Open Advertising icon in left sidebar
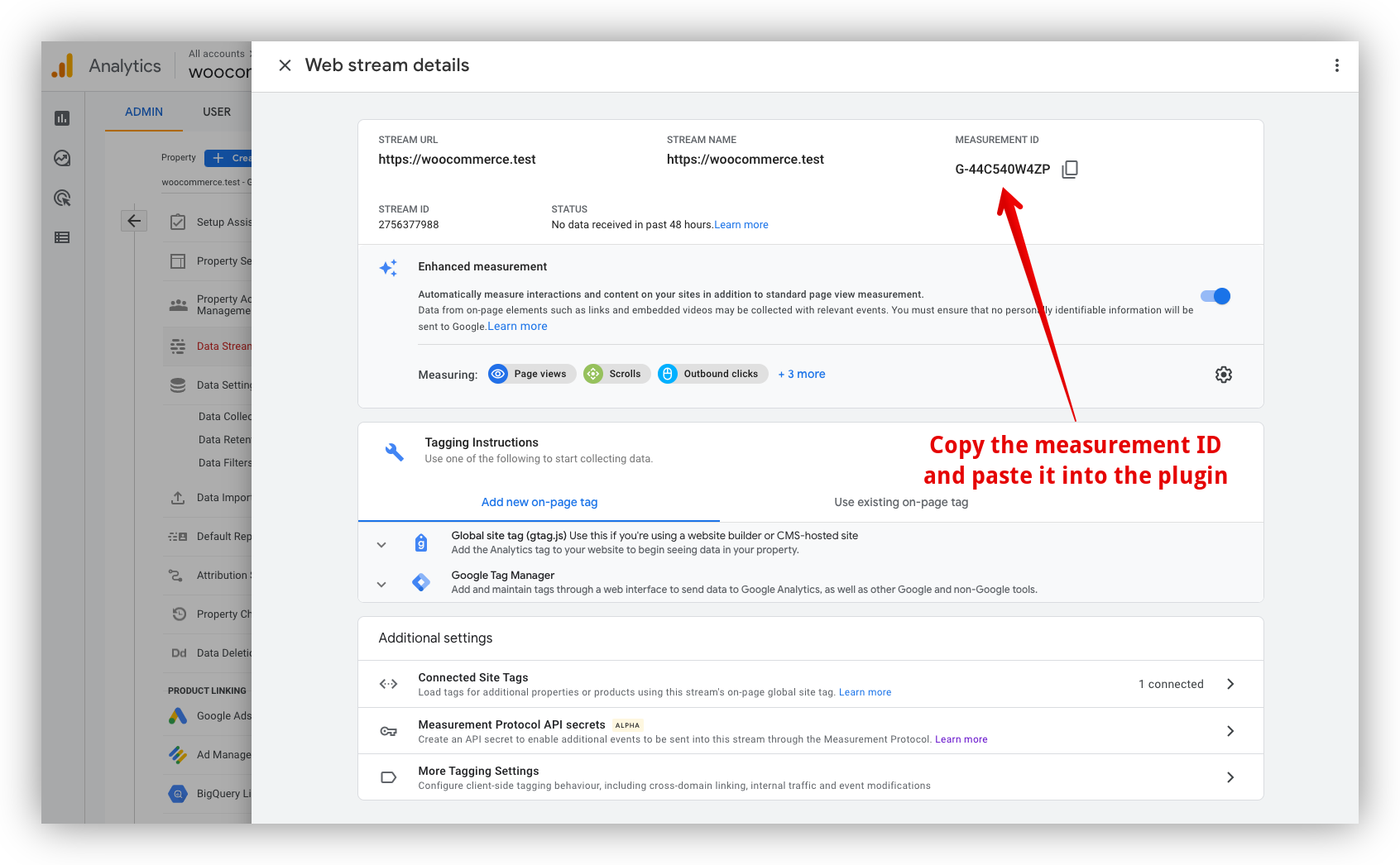 click(62, 198)
